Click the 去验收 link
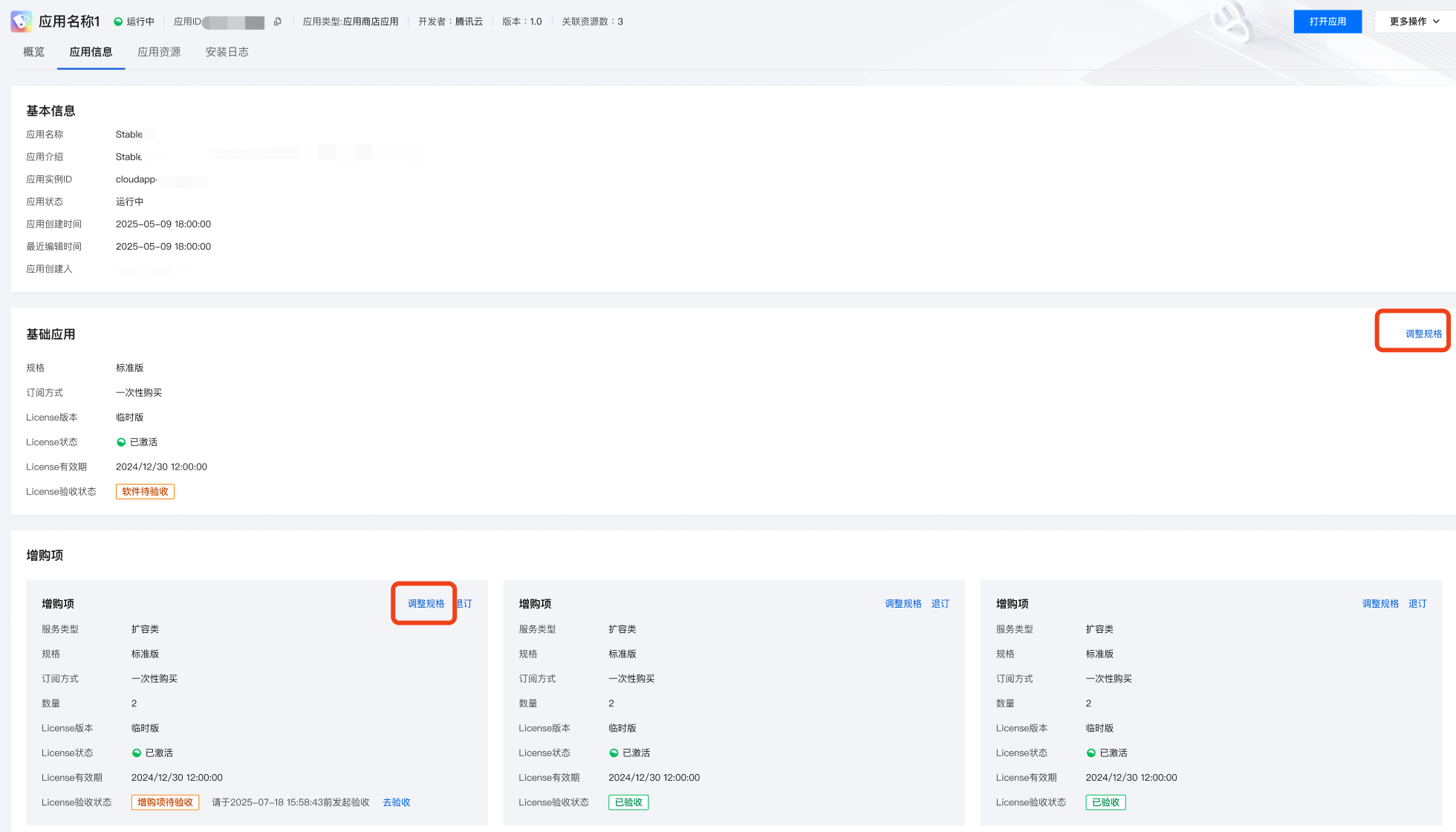 coord(396,802)
